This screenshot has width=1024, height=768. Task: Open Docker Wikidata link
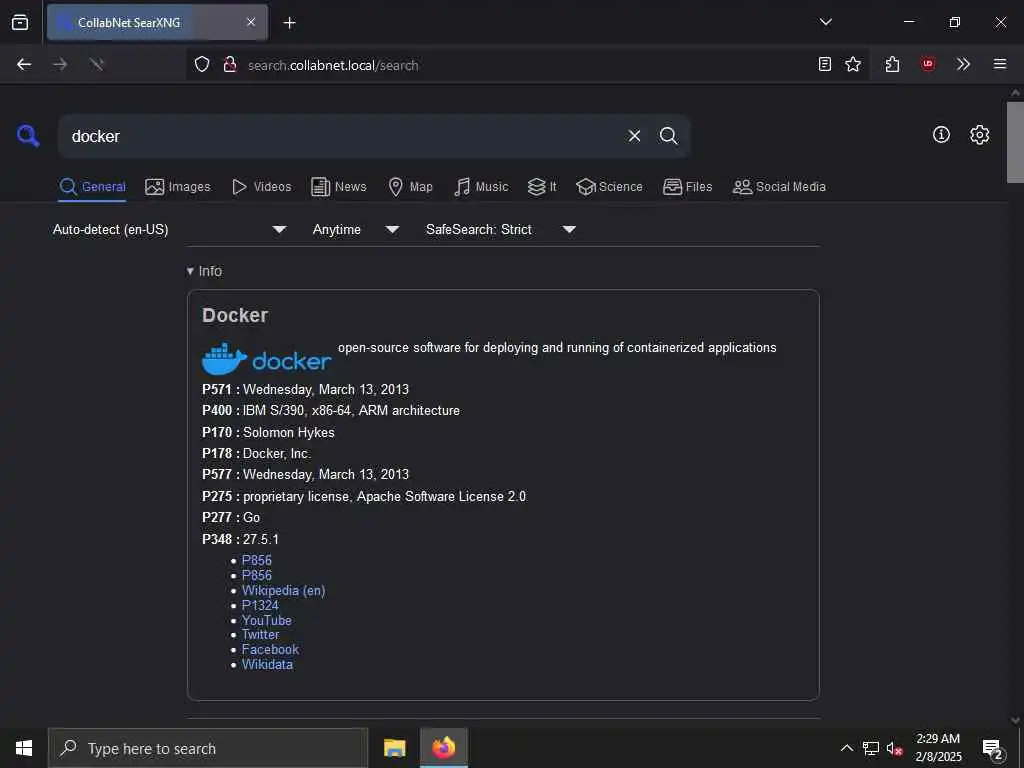point(267,664)
